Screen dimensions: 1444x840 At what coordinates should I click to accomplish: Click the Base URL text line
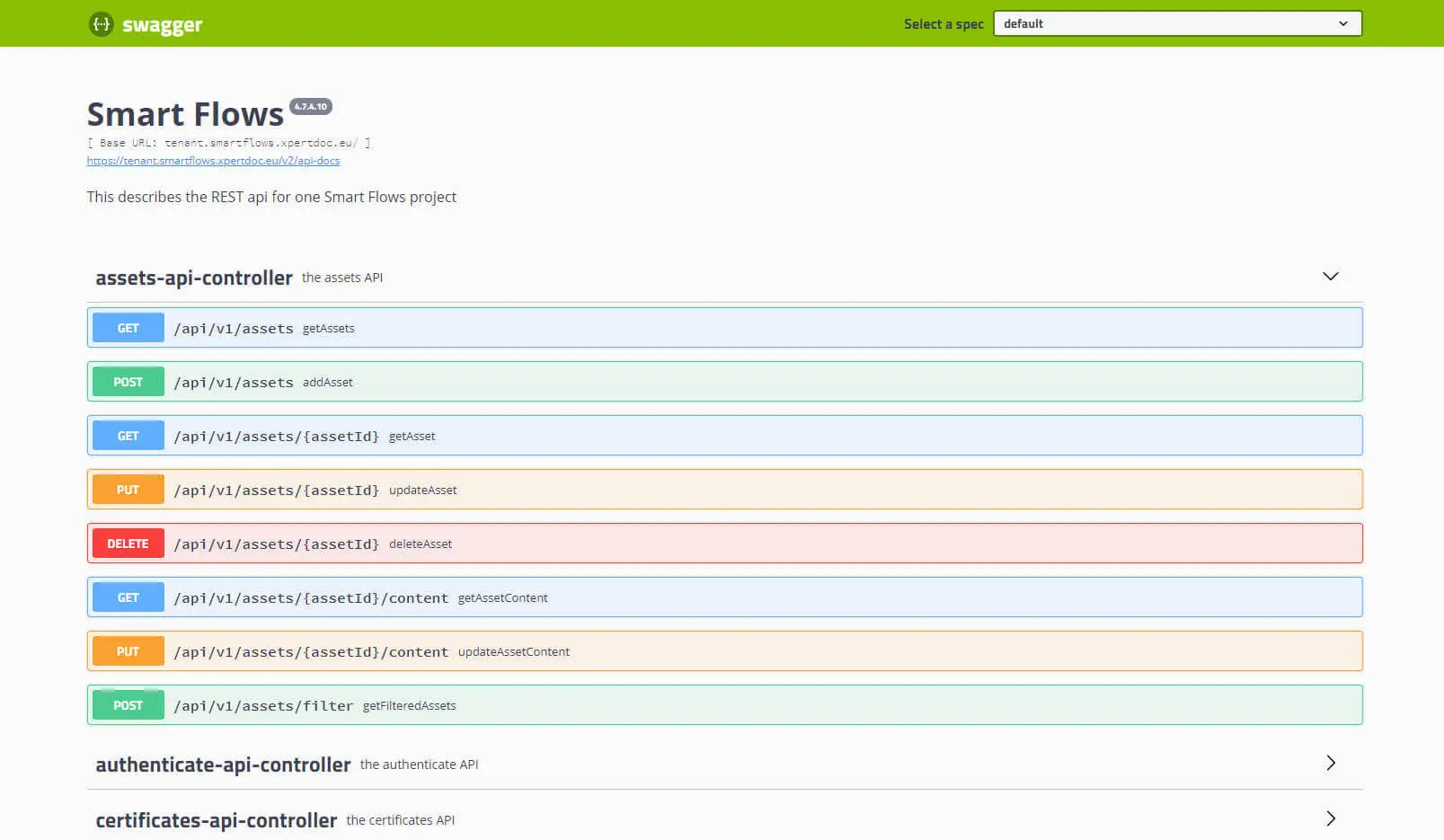point(229,143)
